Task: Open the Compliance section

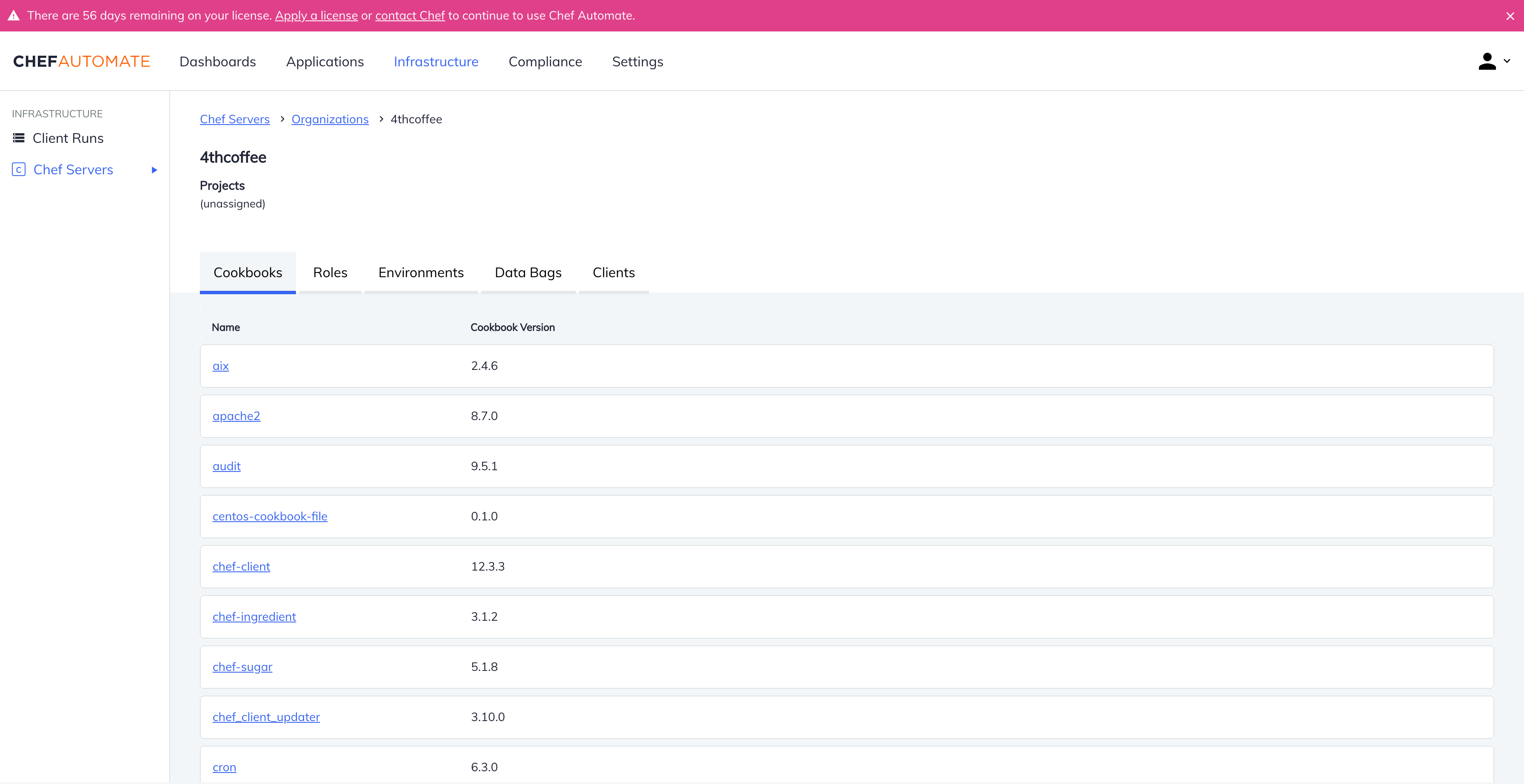Action: [x=546, y=61]
